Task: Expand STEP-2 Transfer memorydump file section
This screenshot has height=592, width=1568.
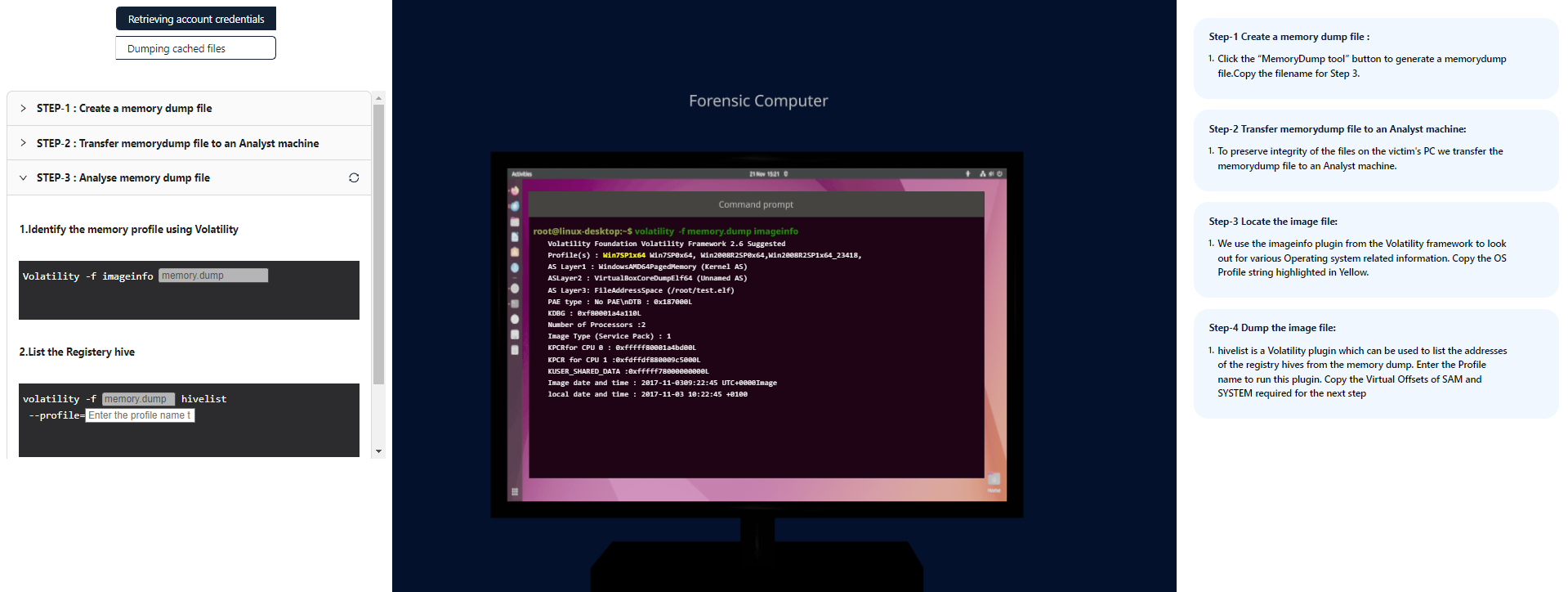Action: point(177,143)
